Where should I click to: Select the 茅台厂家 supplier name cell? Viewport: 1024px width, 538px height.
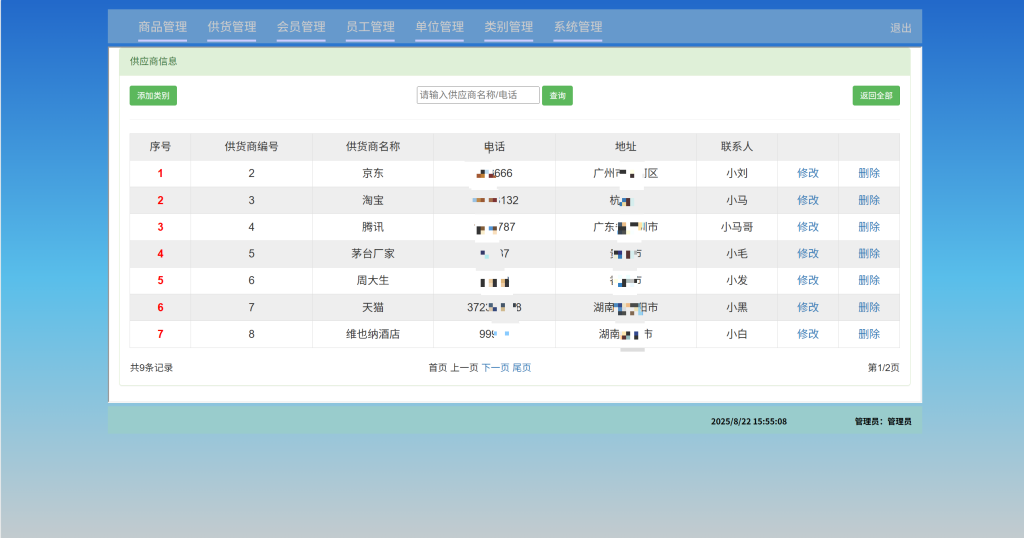pyautogui.click(x=373, y=253)
